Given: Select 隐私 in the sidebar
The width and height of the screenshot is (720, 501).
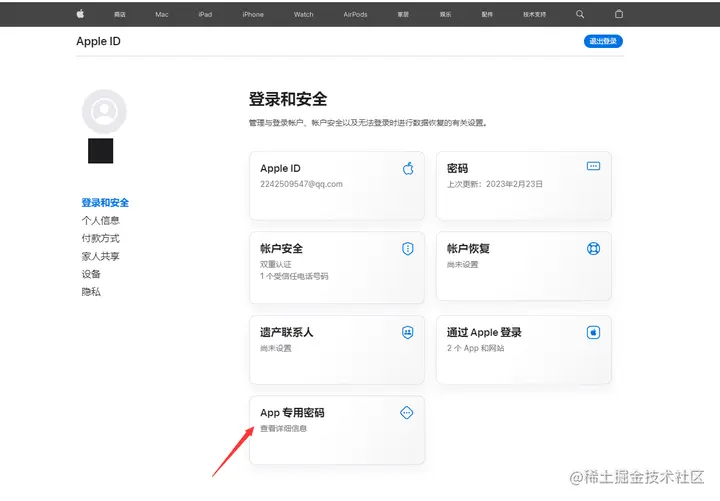Looking at the screenshot, I should coord(91,292).
